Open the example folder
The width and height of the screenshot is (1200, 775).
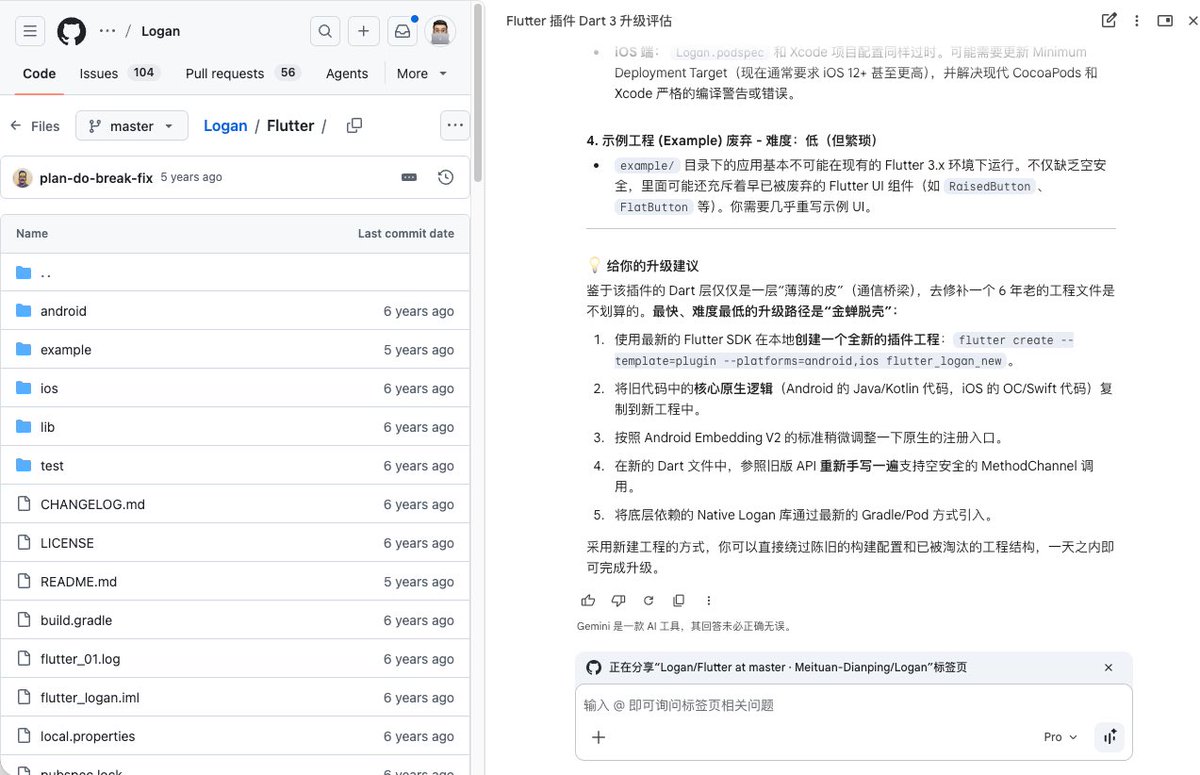(66, 350)
